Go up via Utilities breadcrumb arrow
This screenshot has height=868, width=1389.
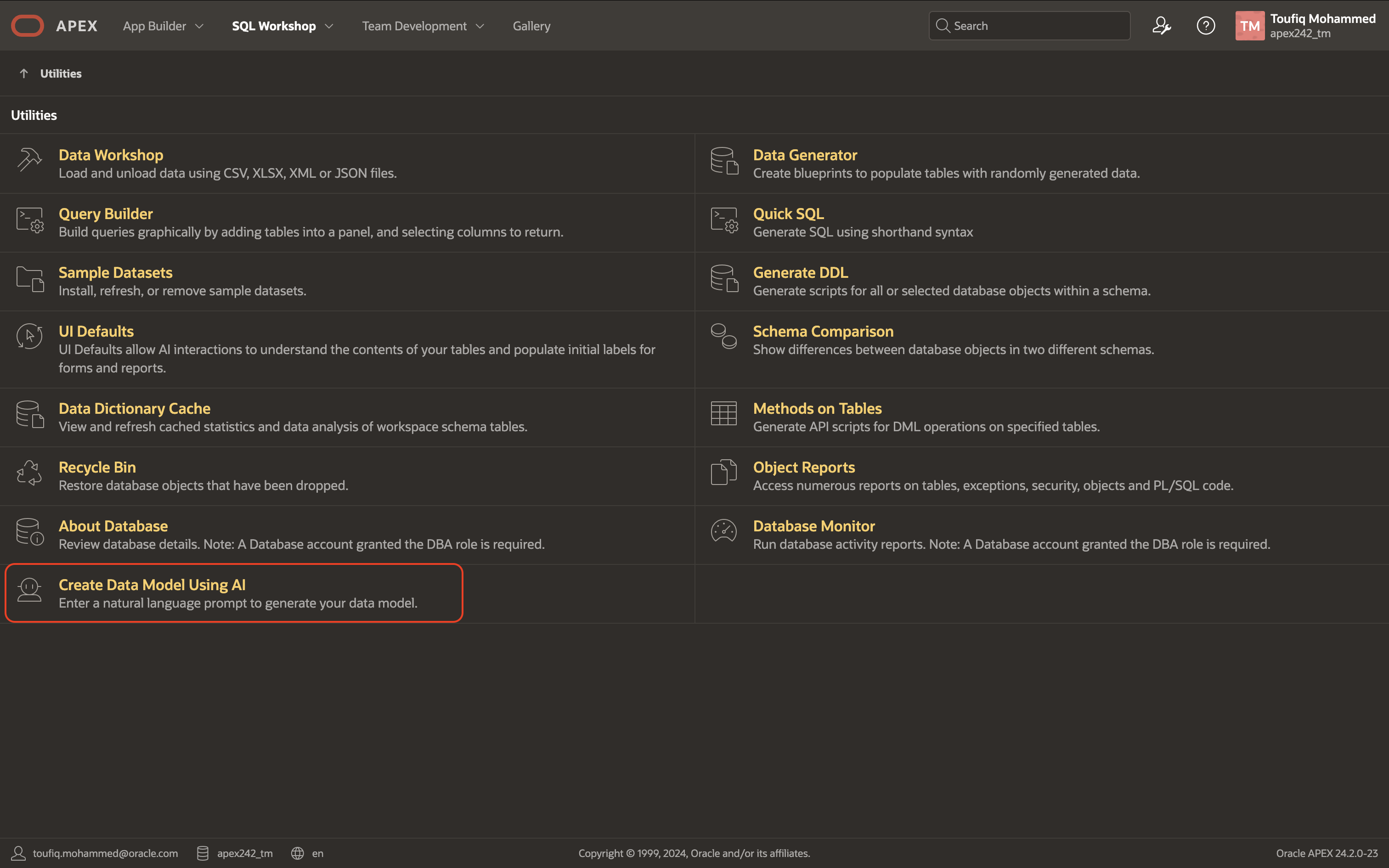coord(23,73)
